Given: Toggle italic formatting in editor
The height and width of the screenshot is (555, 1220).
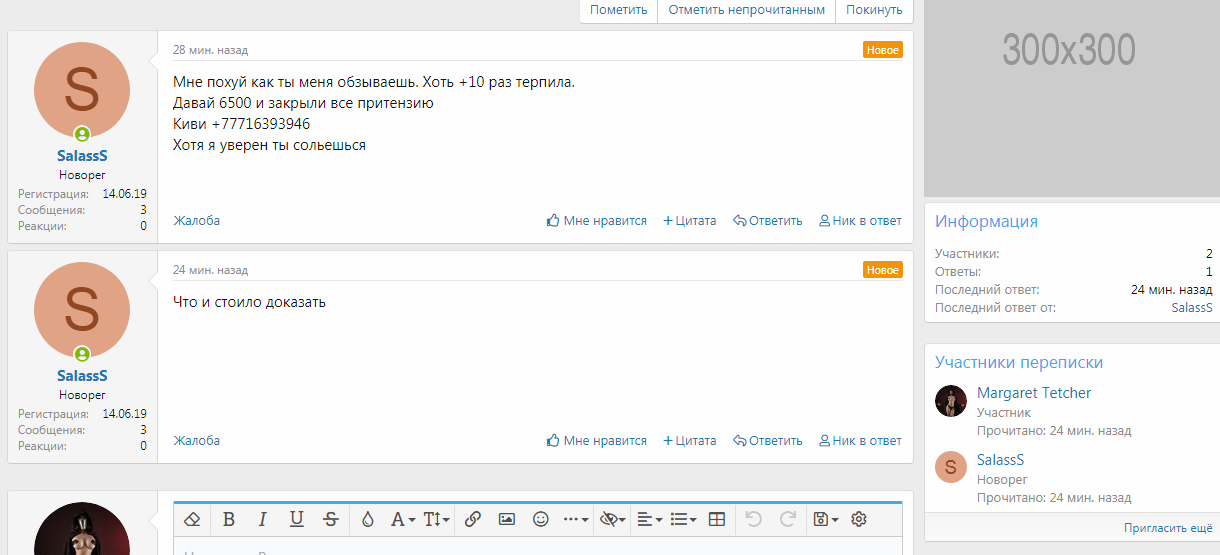Looking at the screenshot, I should click(263, 519).
